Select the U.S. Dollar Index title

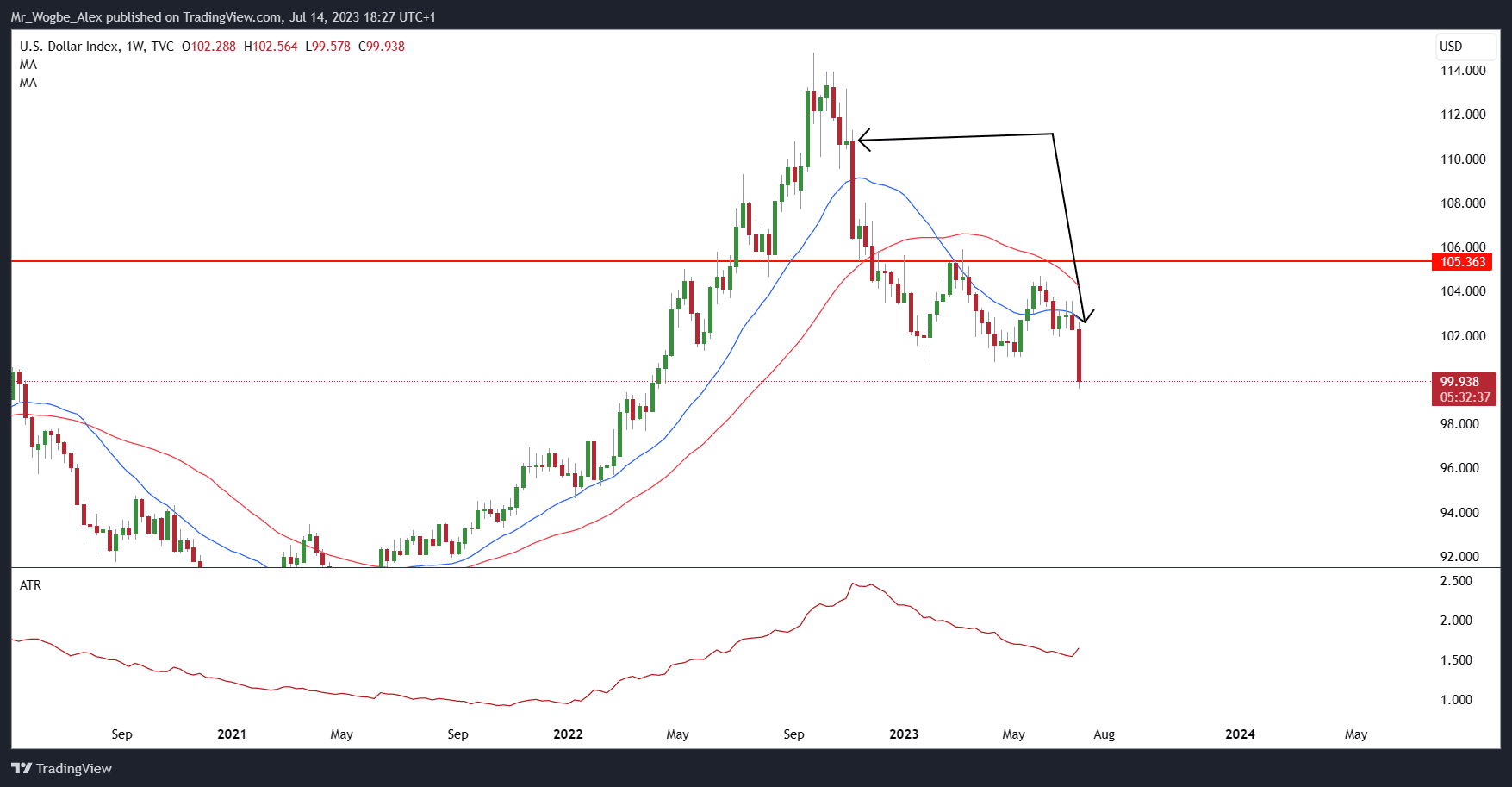(69, 47)
